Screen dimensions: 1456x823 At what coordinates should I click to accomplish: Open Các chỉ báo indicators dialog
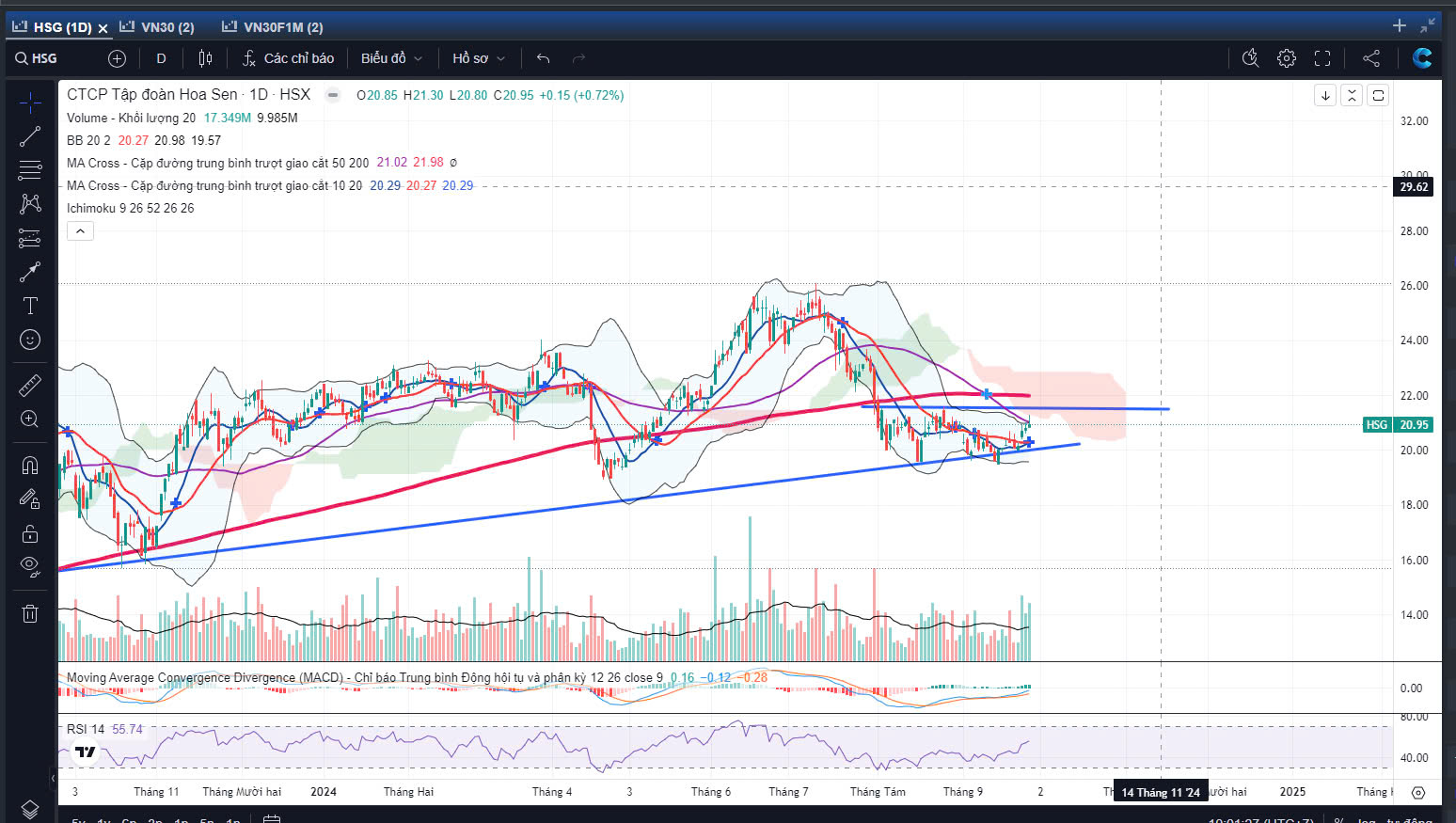click(288, 58)
